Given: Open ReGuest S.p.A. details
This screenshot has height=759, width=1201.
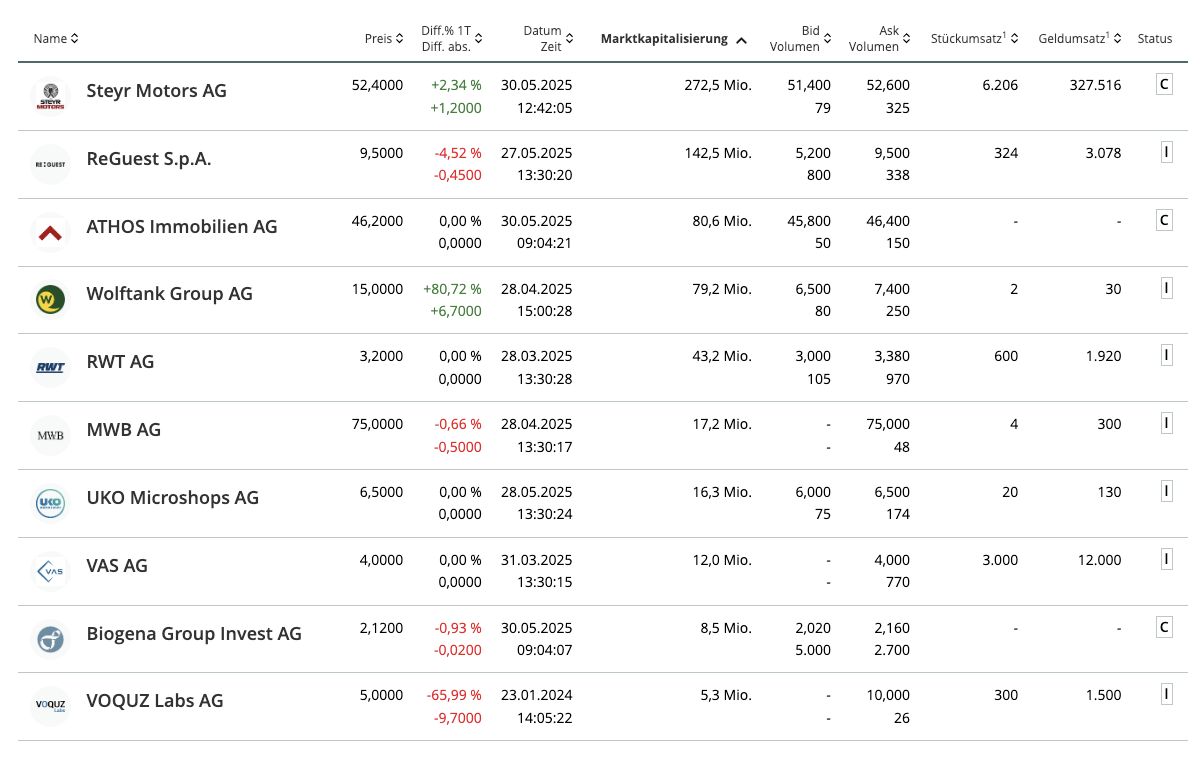Looking at the screenshot, I should [x=149, y=159].
